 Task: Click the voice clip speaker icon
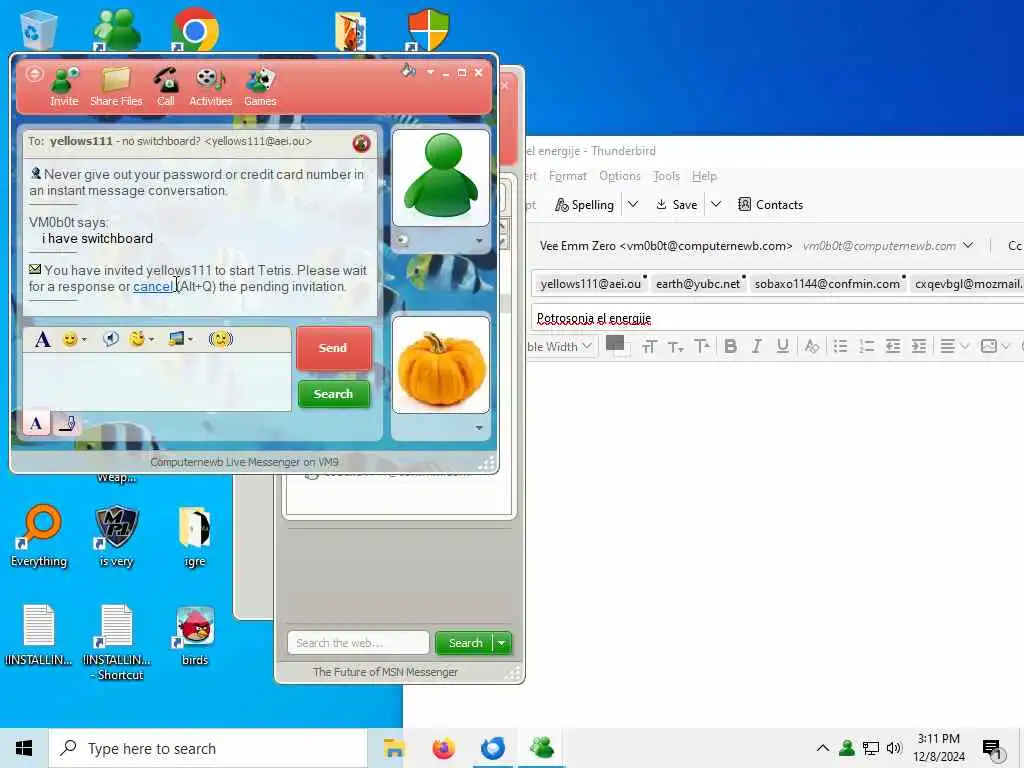click(x=110, y=338)
